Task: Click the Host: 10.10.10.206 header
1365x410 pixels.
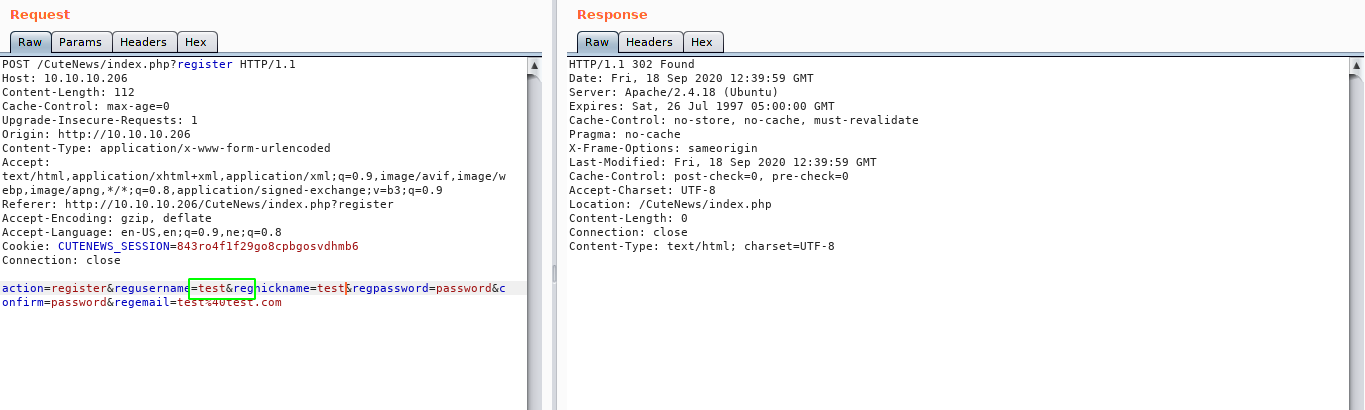Action: click(x=65, y=78)
